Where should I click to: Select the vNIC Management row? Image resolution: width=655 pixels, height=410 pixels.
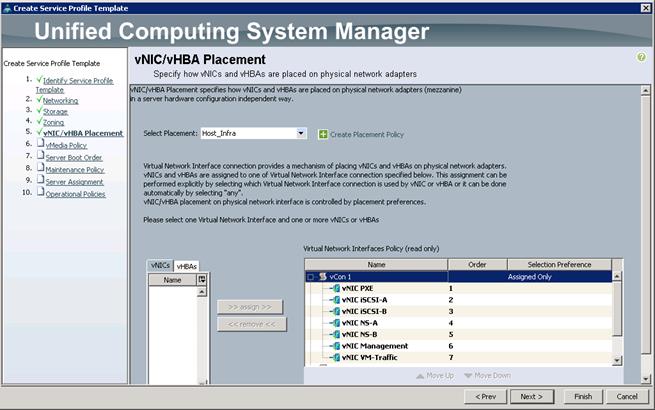[459, 346]
